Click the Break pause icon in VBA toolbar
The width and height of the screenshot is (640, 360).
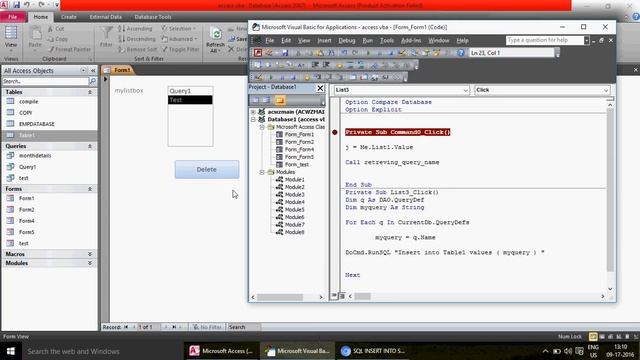pyautogui.click(x=380, y=53)
